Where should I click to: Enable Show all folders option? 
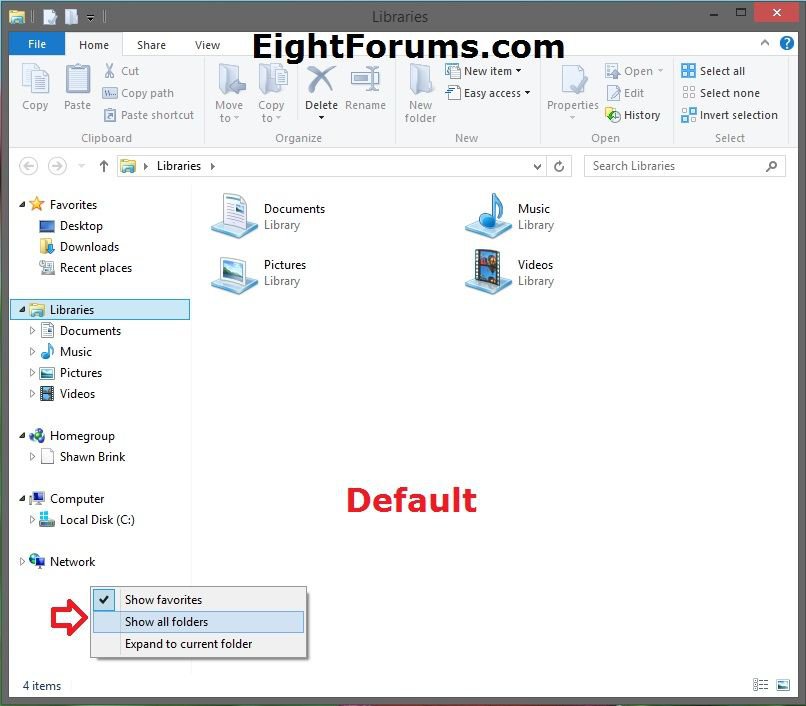[x=166, y=622]
